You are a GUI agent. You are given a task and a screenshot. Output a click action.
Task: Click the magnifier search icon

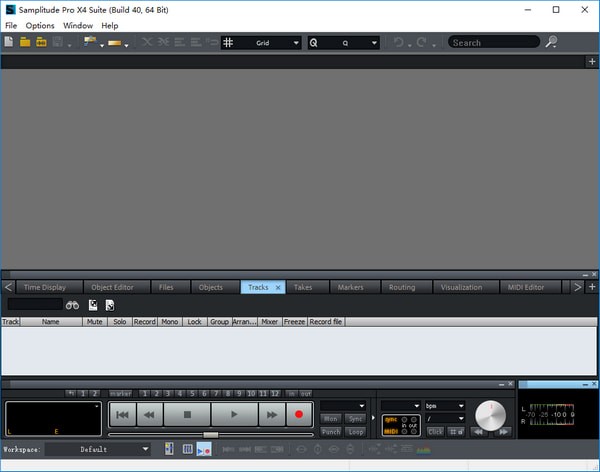point(551,41)
